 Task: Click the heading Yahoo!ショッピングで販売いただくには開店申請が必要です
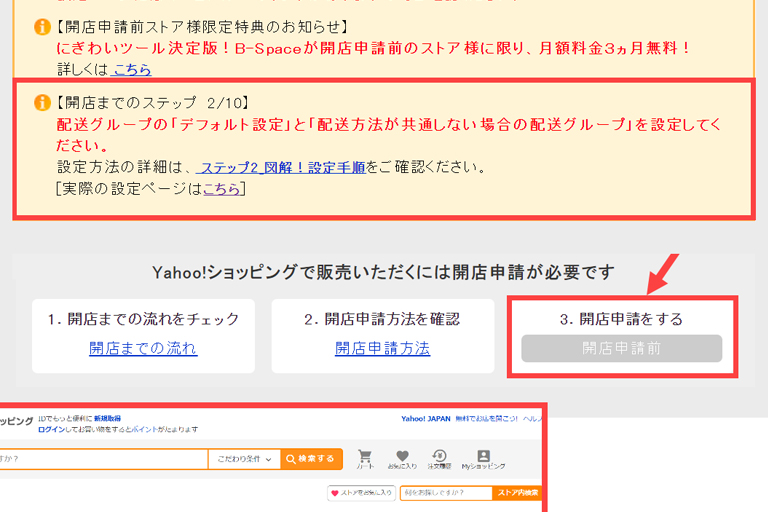383,272
